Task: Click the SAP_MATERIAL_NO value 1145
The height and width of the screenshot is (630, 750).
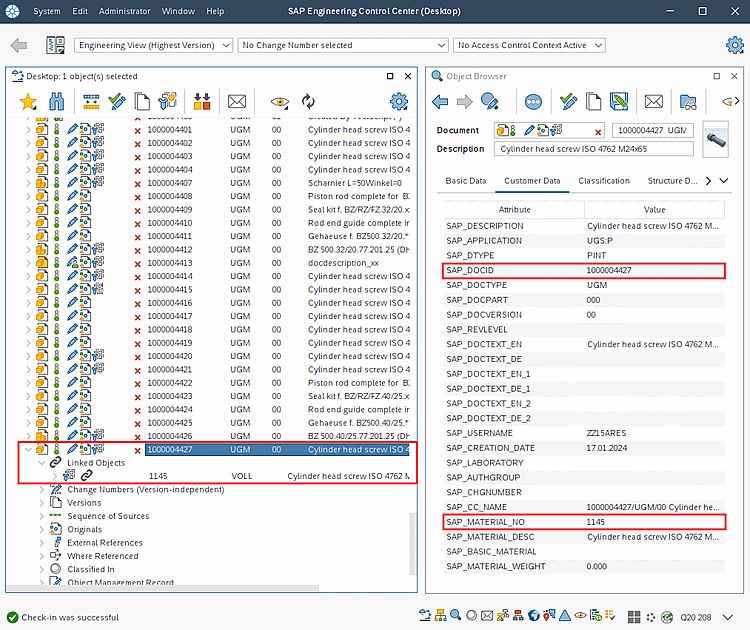Action: click(x=596, y=522)
